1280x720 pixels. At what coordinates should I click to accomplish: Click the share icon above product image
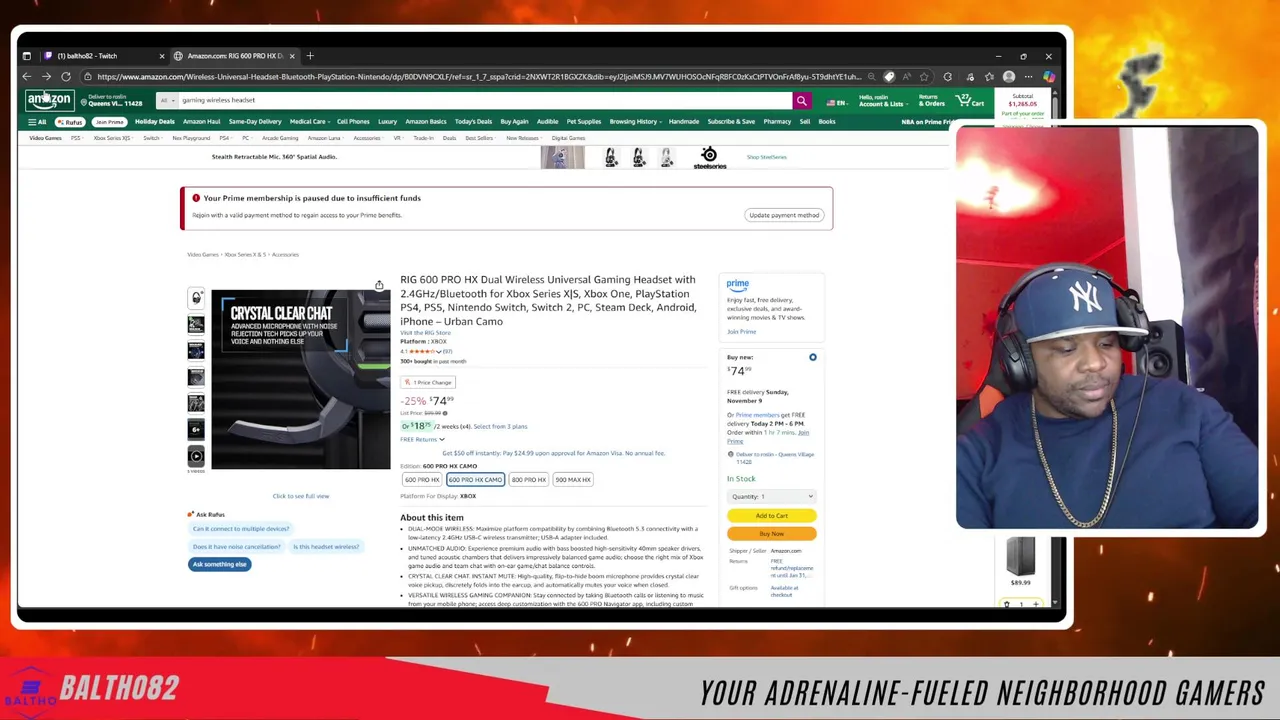(x=379, y=286)
